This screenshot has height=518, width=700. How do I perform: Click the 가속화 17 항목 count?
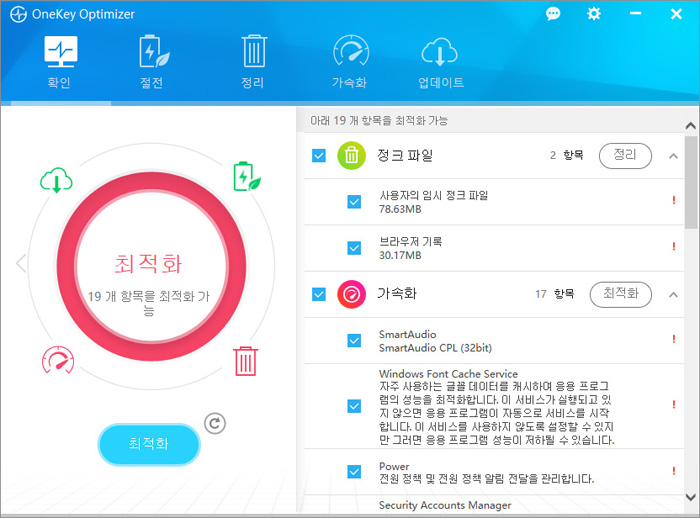point(554,293)
